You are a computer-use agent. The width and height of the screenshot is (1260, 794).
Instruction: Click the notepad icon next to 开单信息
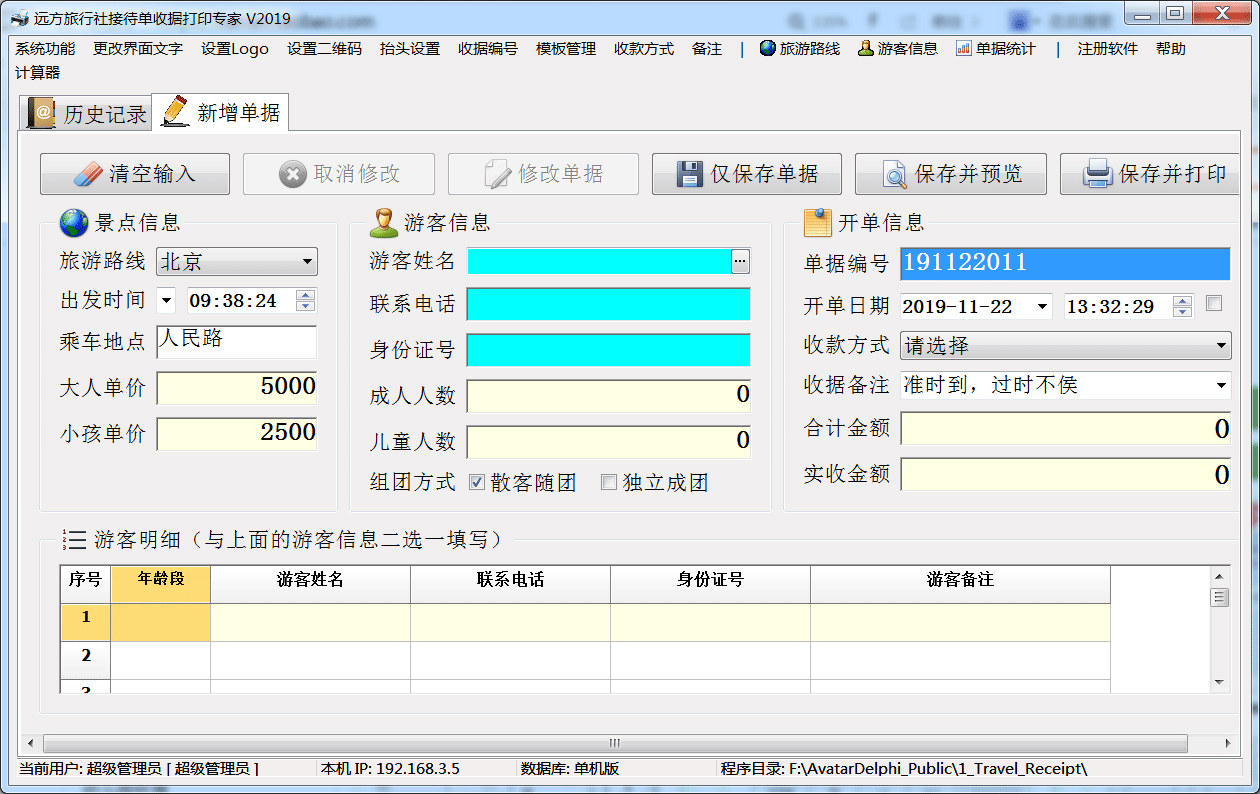817,222
